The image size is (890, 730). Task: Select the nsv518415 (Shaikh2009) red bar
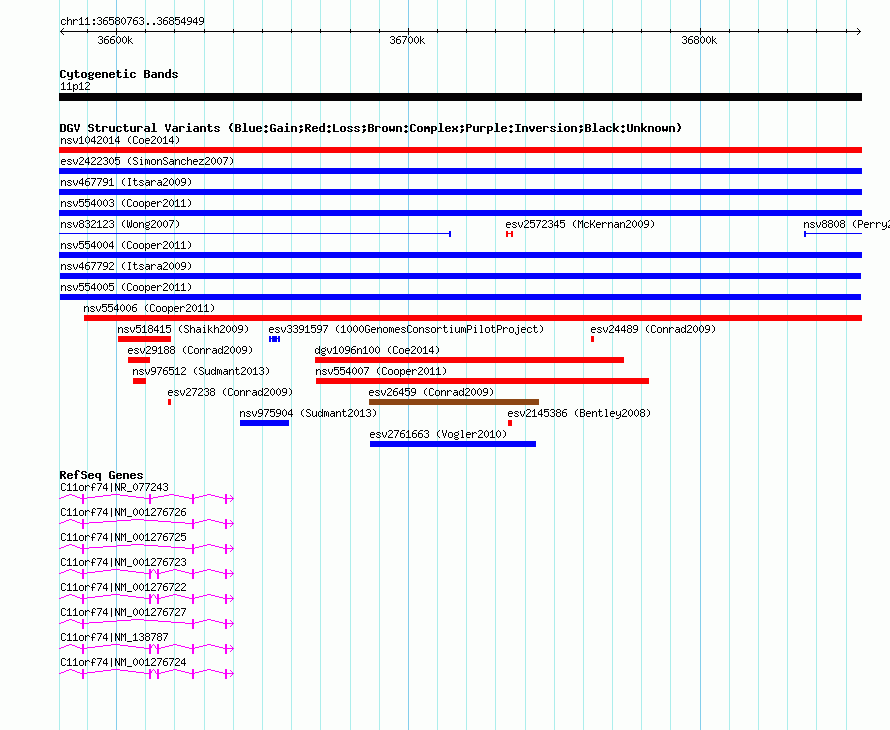point(145,339)
